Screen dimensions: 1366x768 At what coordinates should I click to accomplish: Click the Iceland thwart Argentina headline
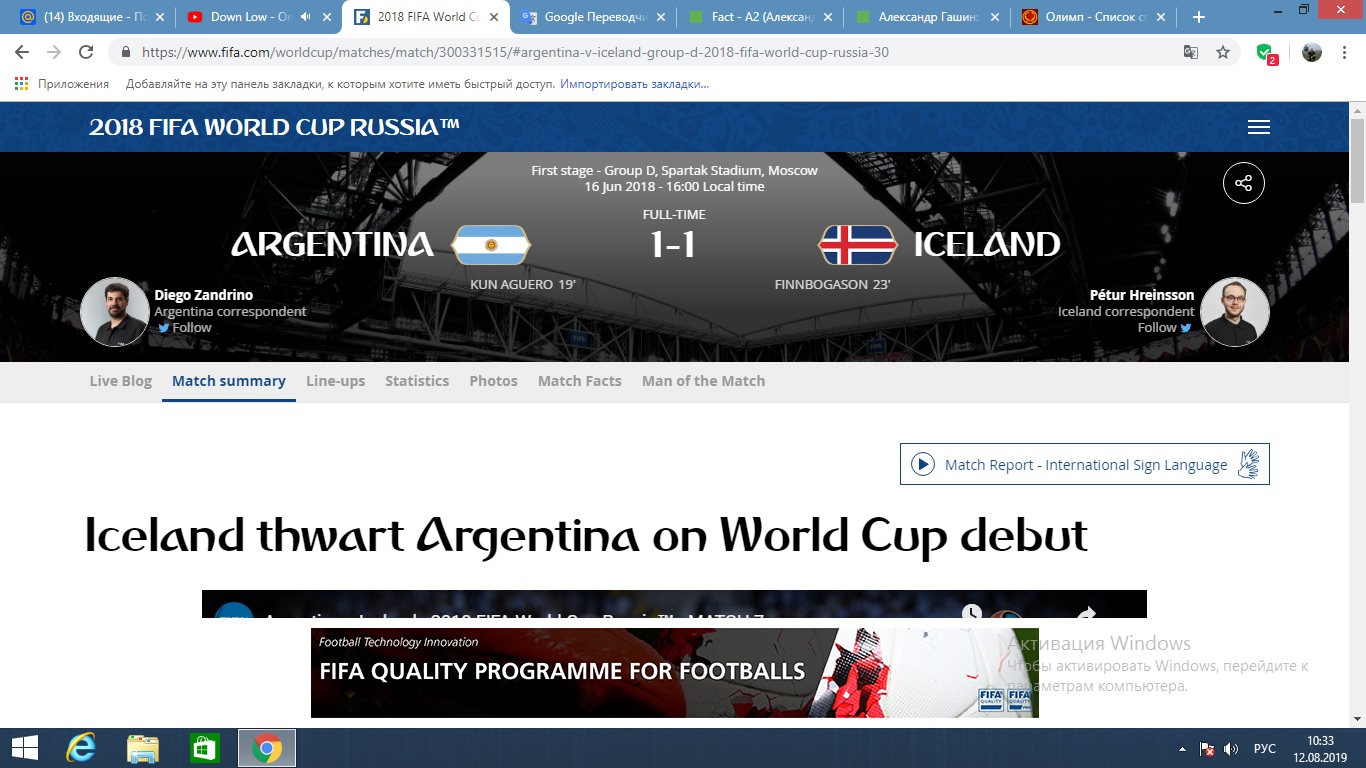(x=587, y=535)
